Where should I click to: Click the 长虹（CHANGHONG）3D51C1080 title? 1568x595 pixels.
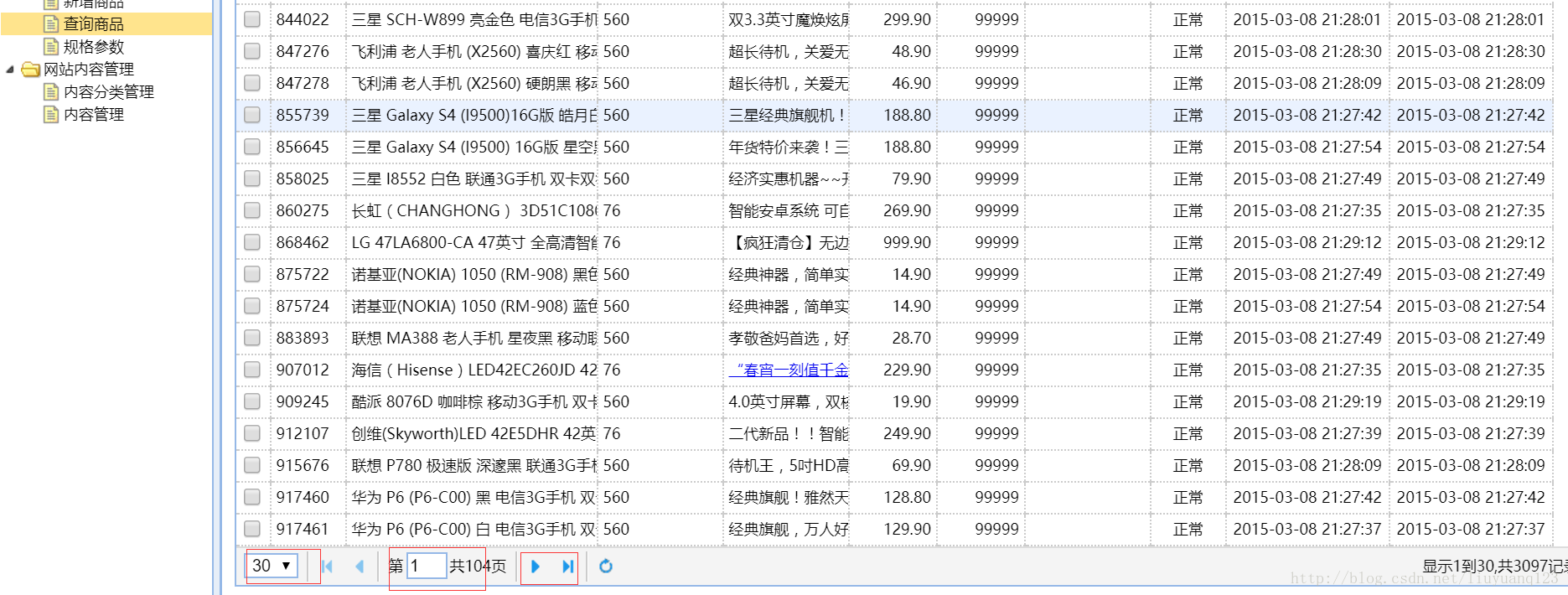click(x=474, y=210)
